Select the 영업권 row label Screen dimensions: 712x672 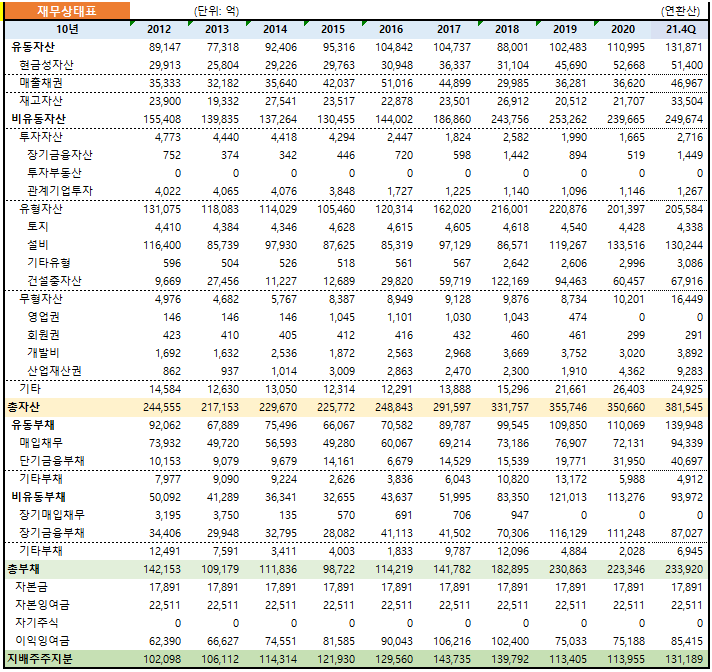[43, 317]
